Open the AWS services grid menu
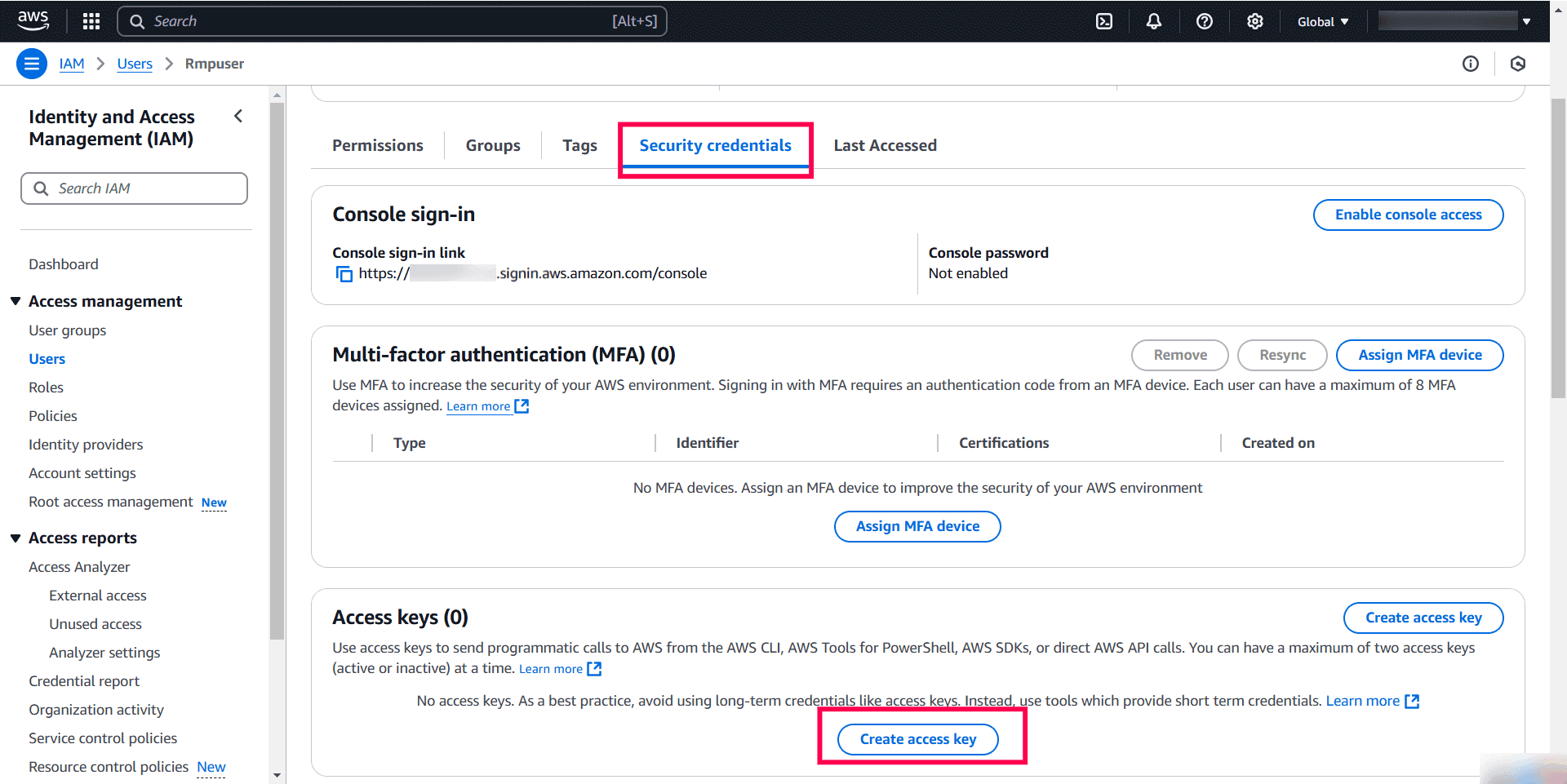 91,20
